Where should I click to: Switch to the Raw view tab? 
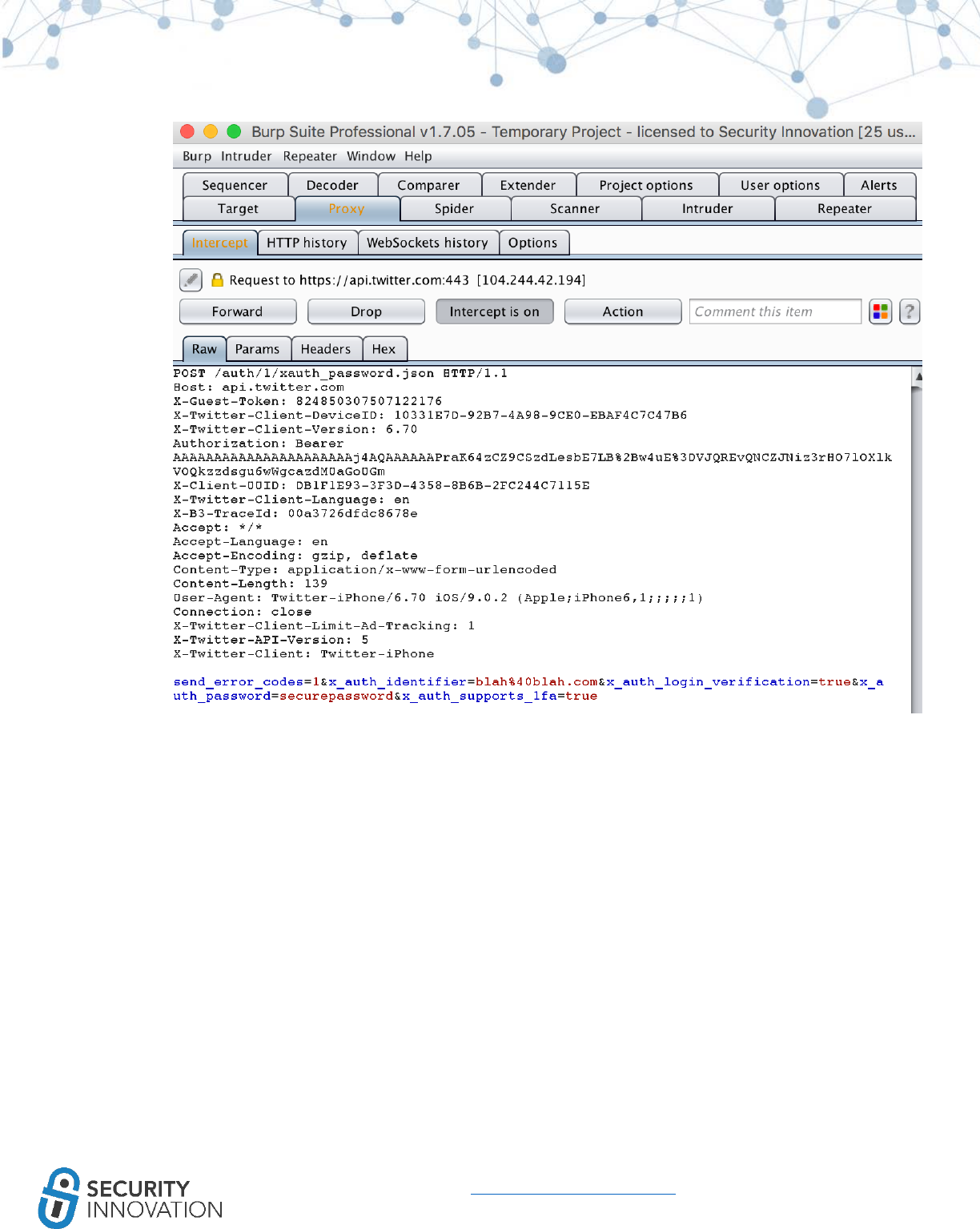tap(204, 349)
